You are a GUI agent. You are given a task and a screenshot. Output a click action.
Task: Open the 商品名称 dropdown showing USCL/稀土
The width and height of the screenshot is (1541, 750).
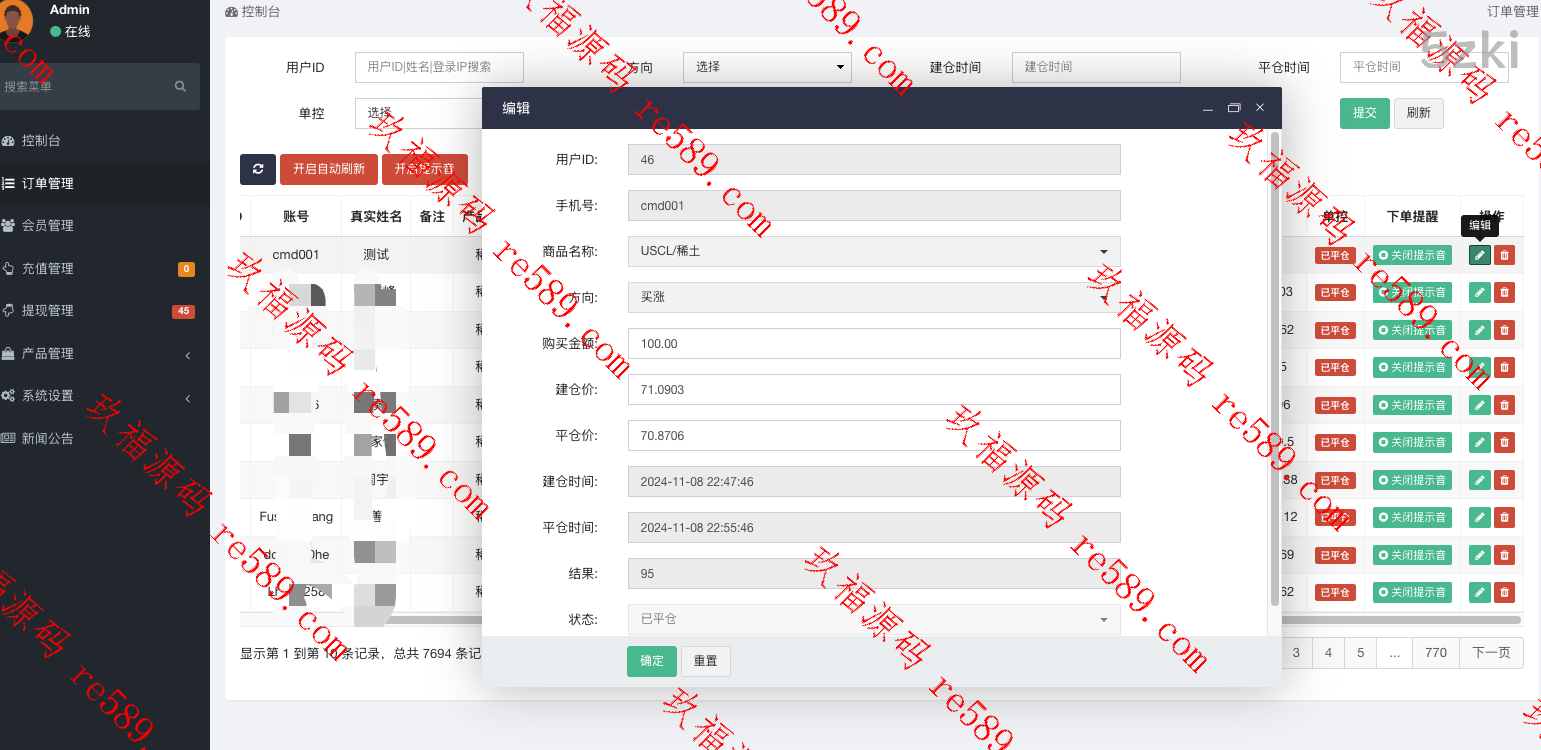pyautogui.click(x=873, y=251)
